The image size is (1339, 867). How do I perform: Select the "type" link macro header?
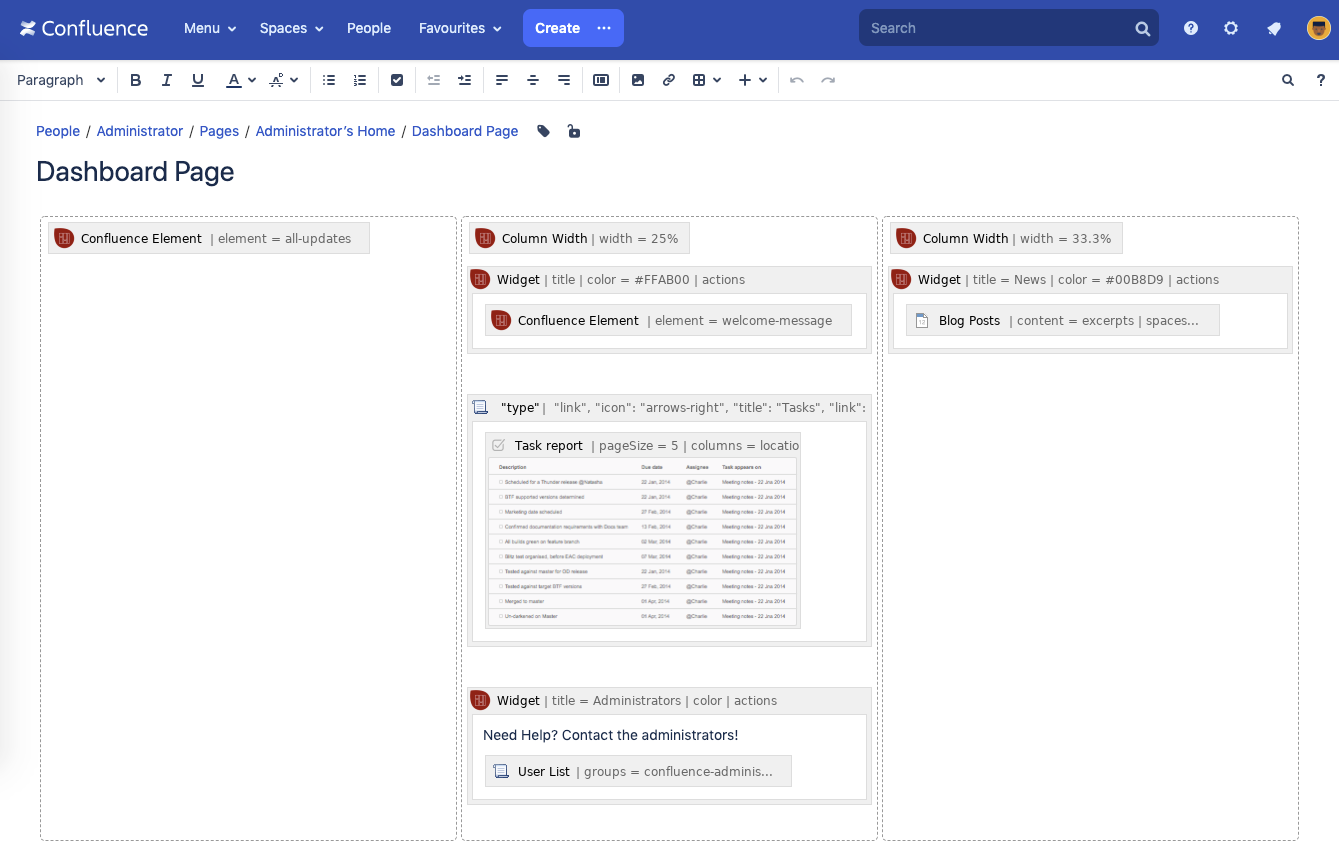pos(669,407)
